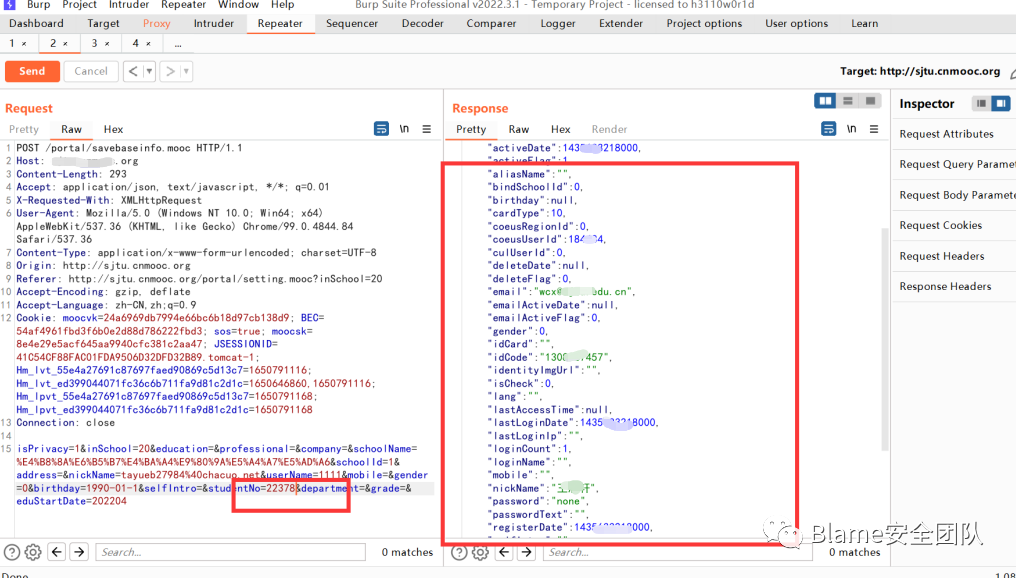
Task: Select top-bottom layout view
Action: (848, 101)
